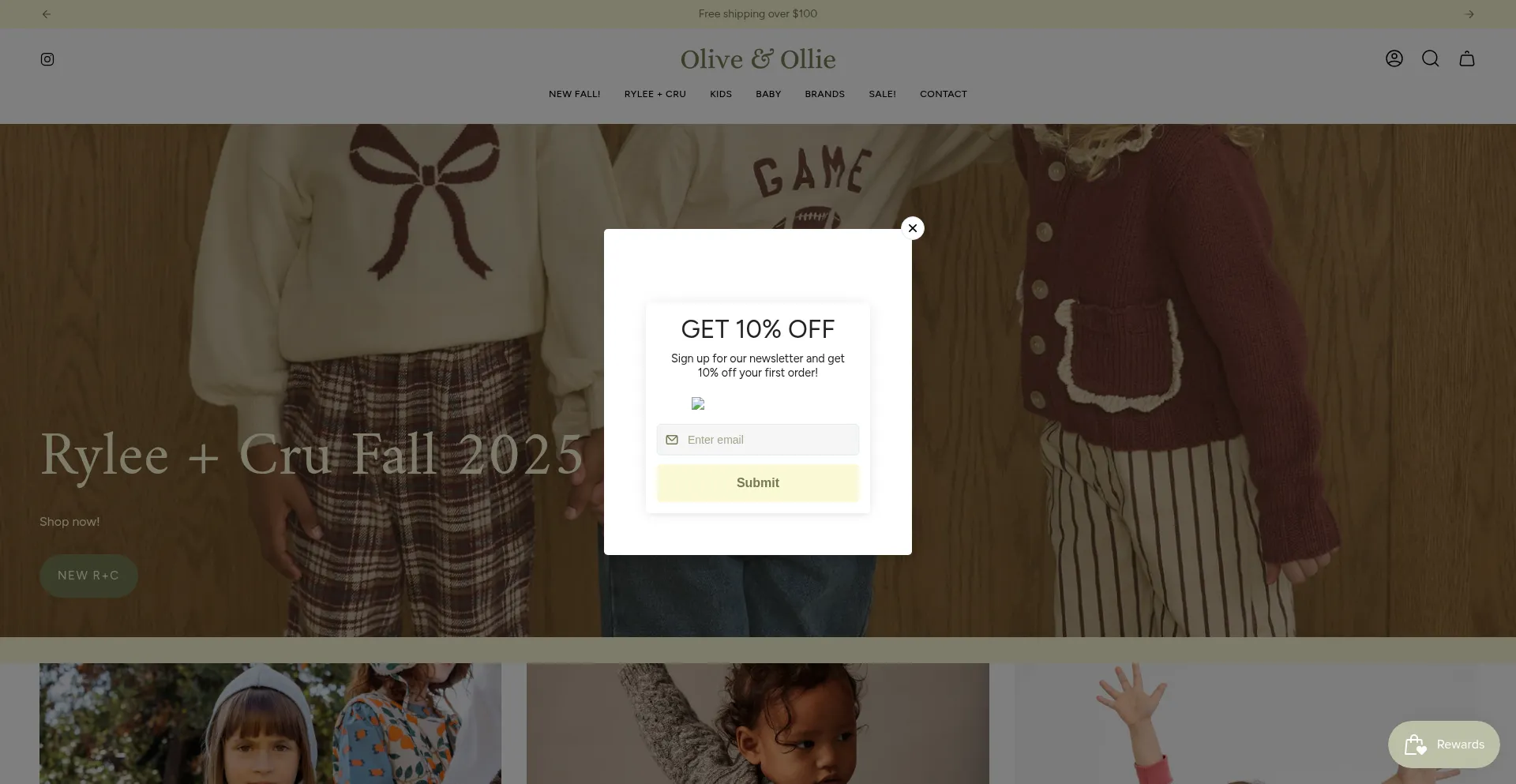Open the CONTACT page
The image size is (1516, 784).
[944, 94]
